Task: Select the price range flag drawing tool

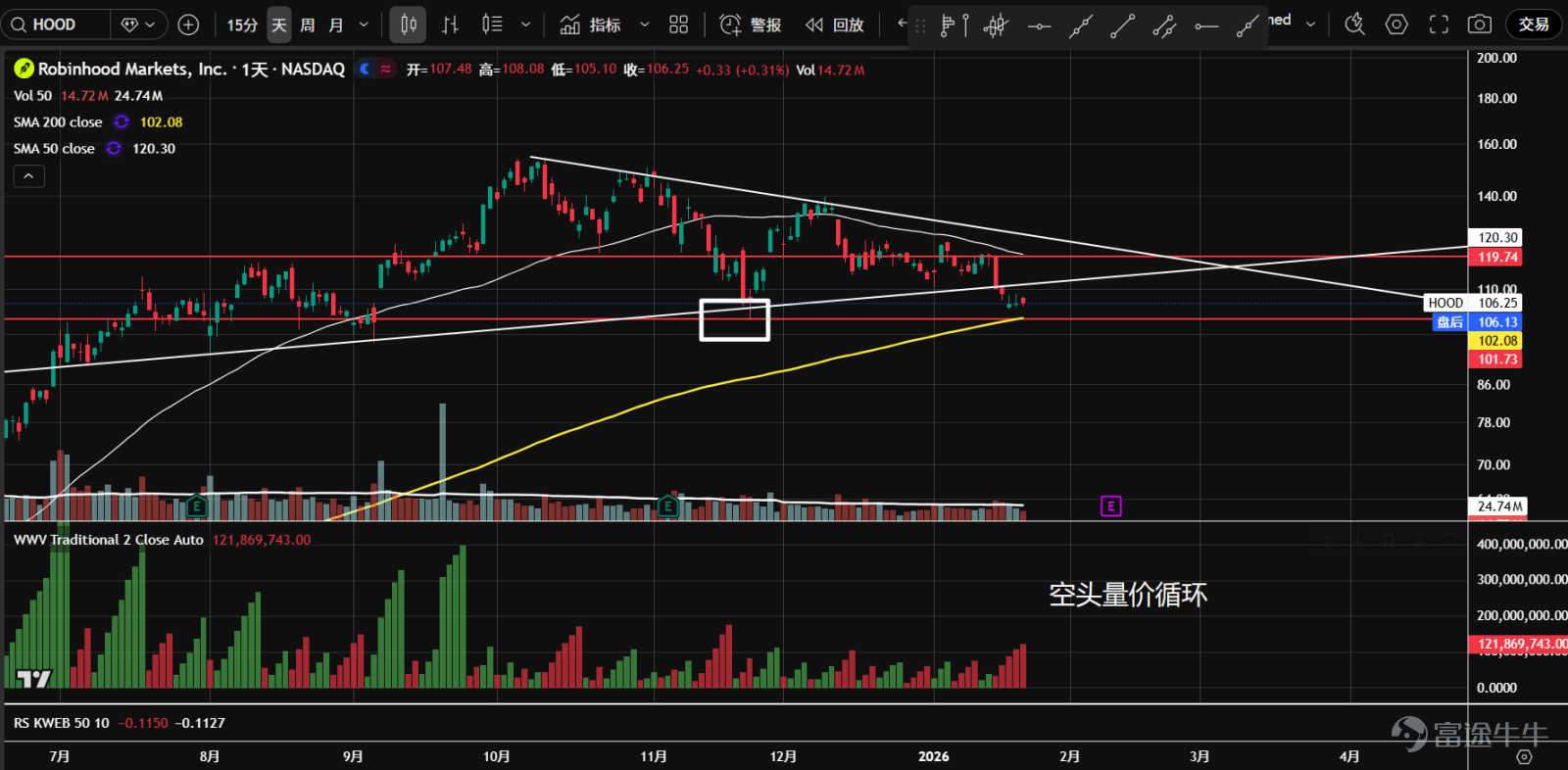Action: [949, 26]
